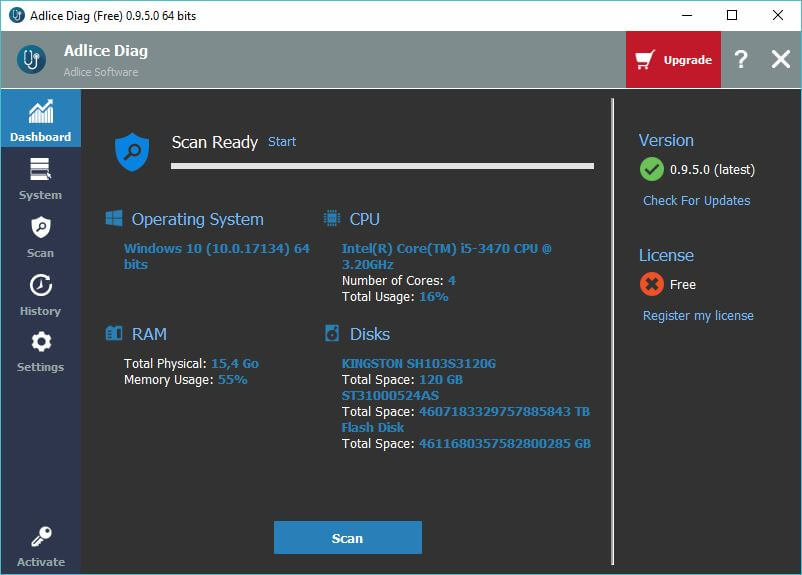Click the Windows logo Operating System icon
Screen dimensions: 802x575
pos(114,219)
